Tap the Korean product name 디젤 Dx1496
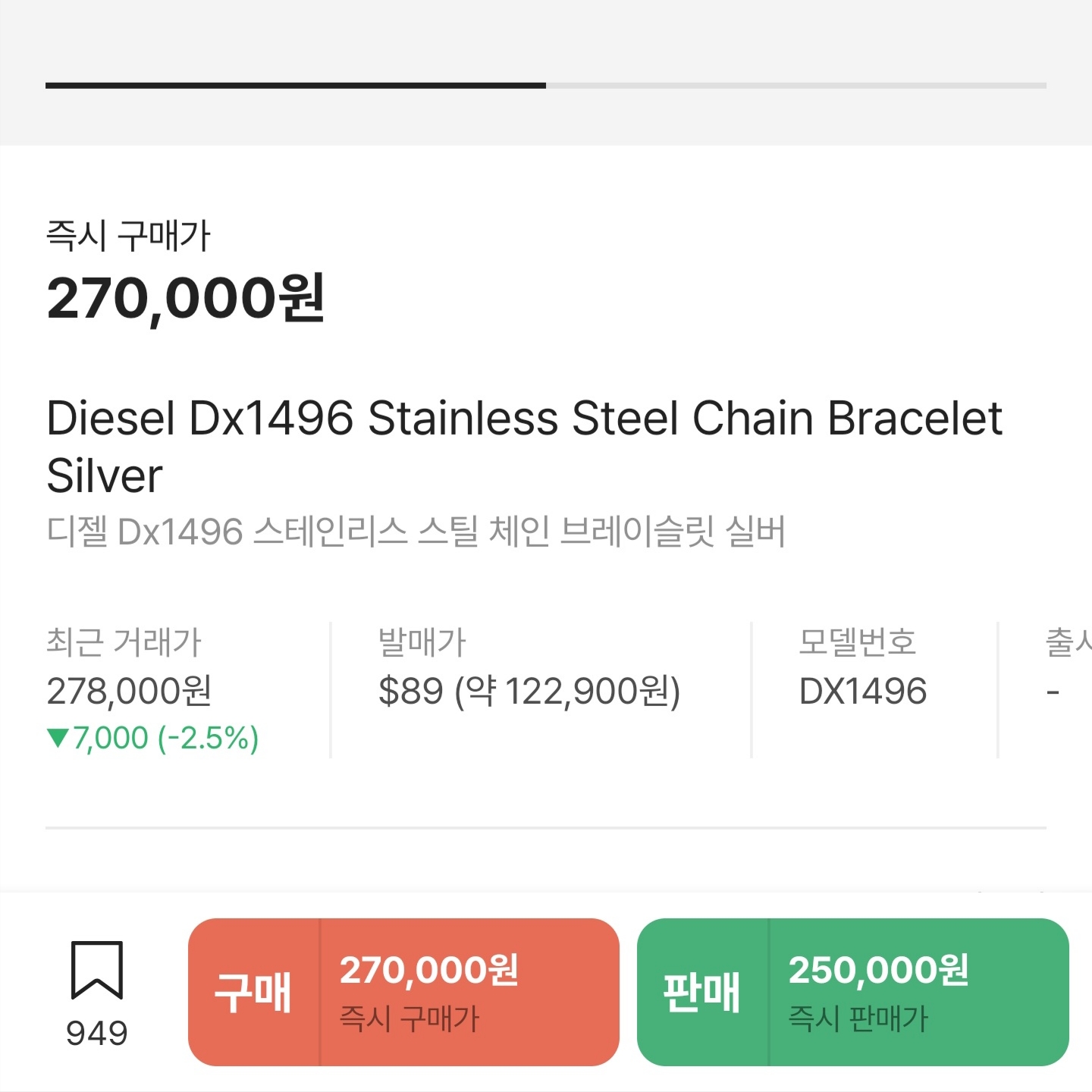Image resolution: width=1092 pixels, height=1092 pixels. pyautogui.click(x=416, y=531)
